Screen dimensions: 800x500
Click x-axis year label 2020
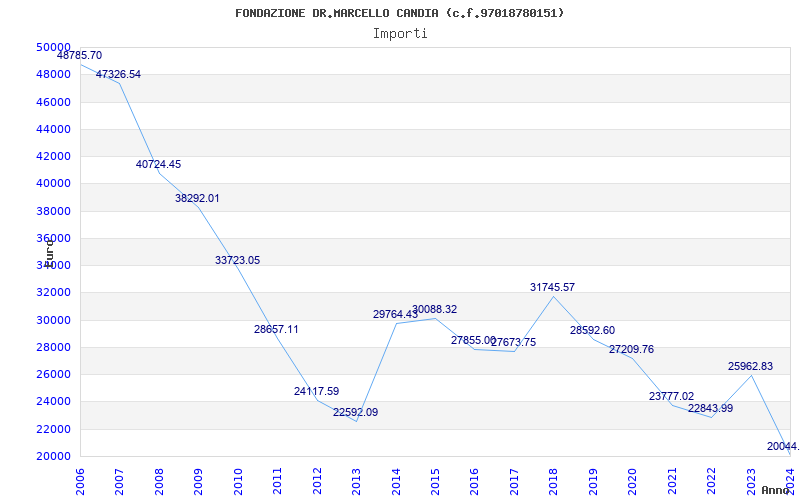coord(633,481)
